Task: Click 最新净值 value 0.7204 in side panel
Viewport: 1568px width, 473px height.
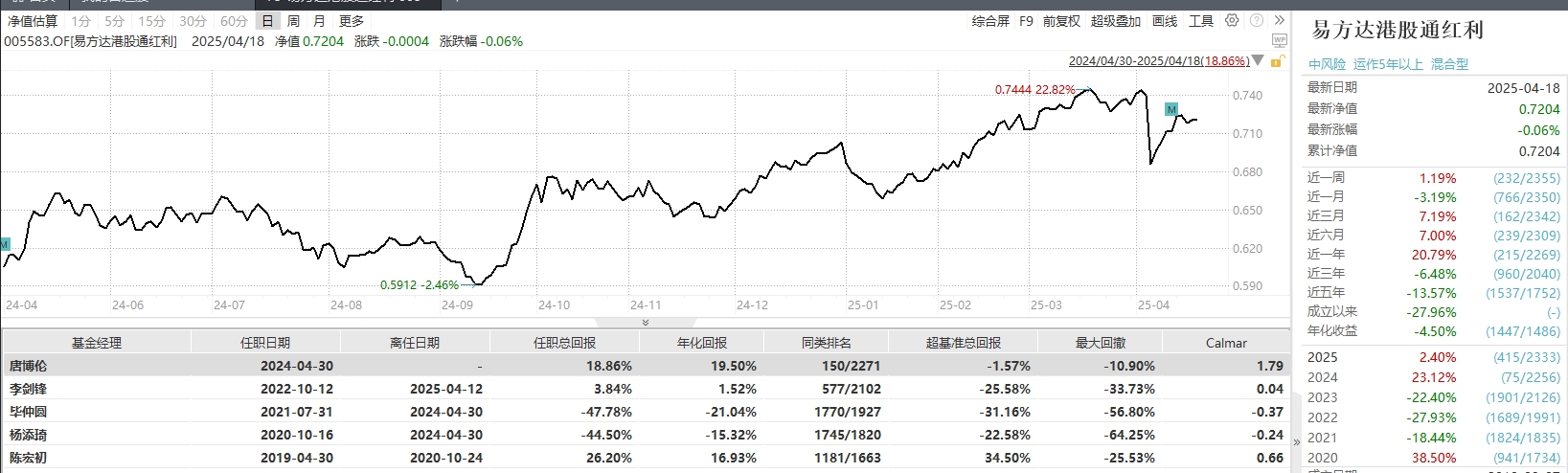Action: tap(1539, 109)
